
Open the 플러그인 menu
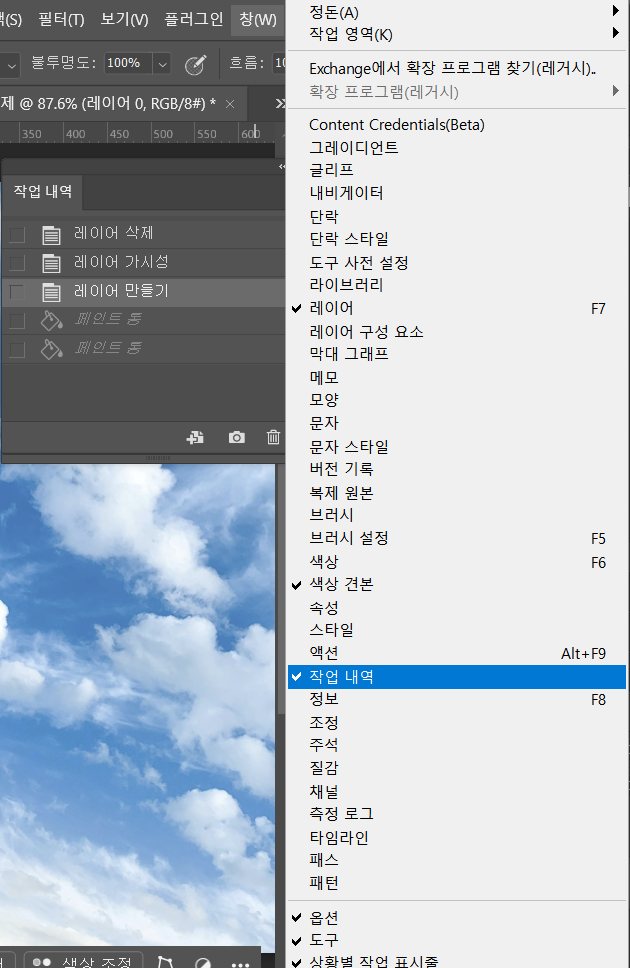pyautogui.click(x=193, y=19)
